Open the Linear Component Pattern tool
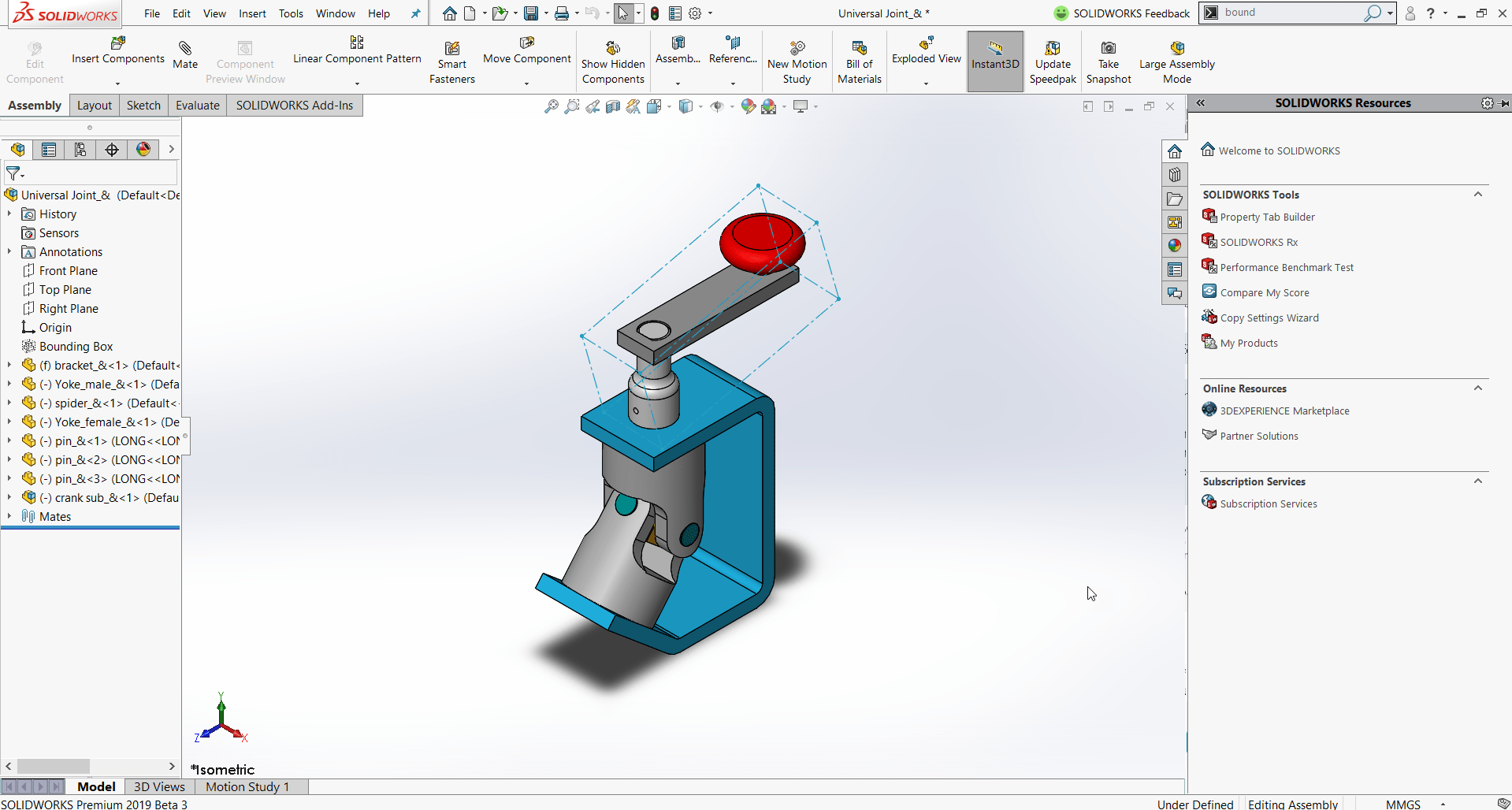Screen dimensions: 1512x810 click(x=356, y=59)
